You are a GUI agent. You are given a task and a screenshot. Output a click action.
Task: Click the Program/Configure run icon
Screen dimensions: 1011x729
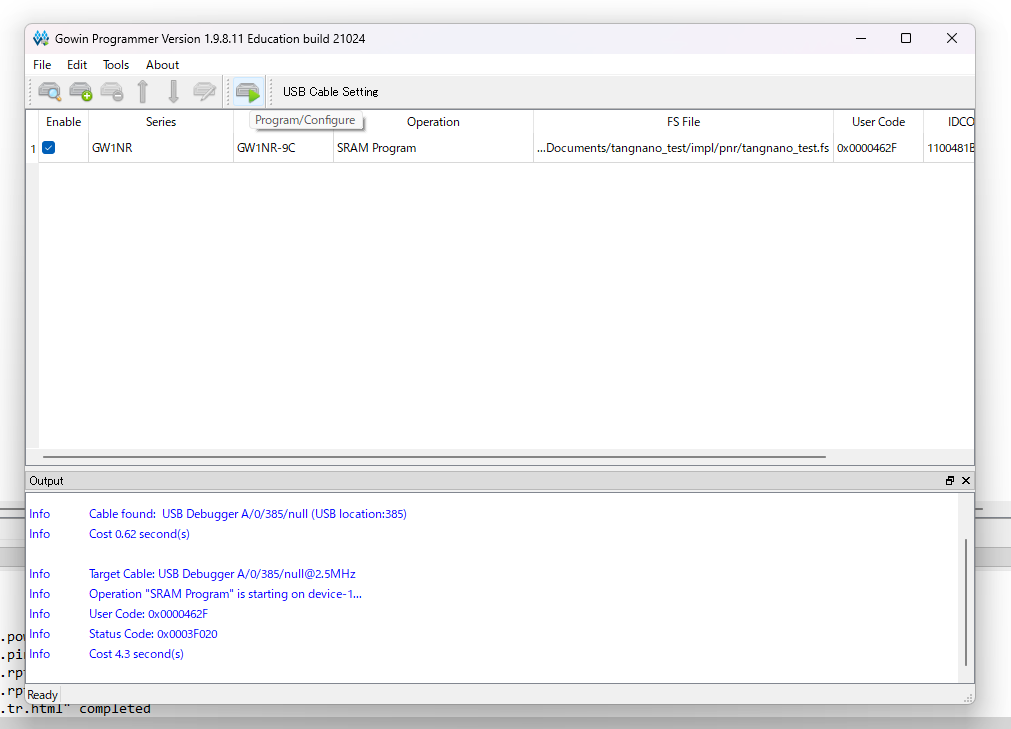click(248, 92)
